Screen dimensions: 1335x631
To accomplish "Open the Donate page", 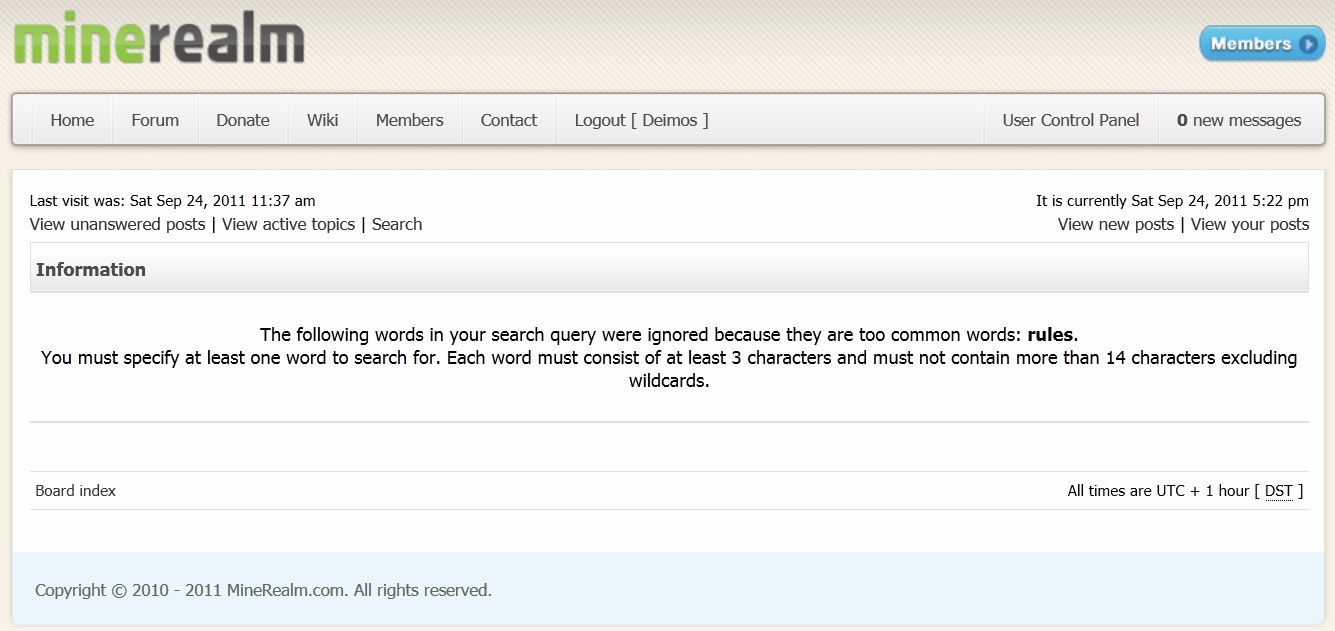I will click(x=243, y=120).
